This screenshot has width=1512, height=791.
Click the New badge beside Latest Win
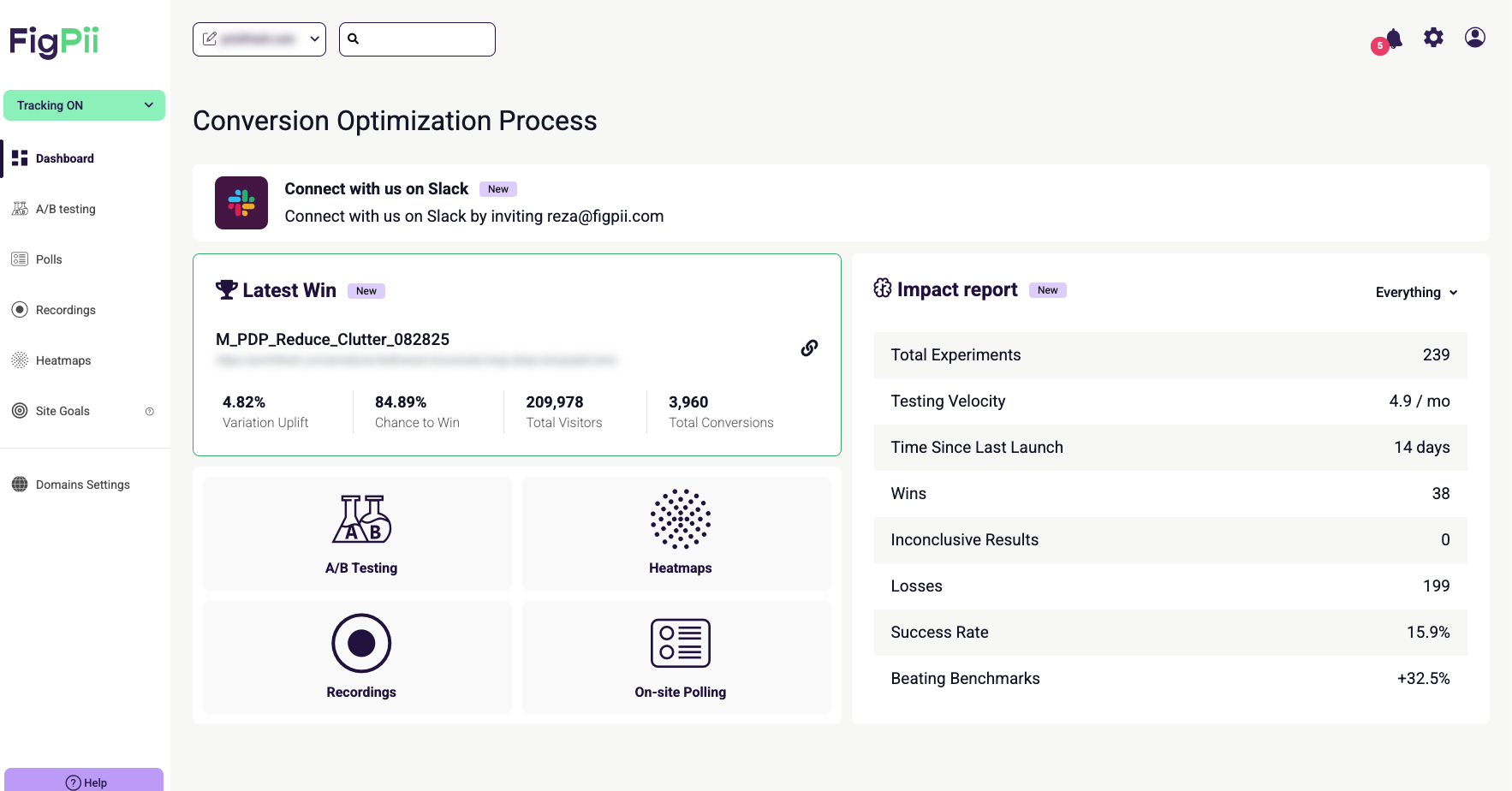(366, 291)
